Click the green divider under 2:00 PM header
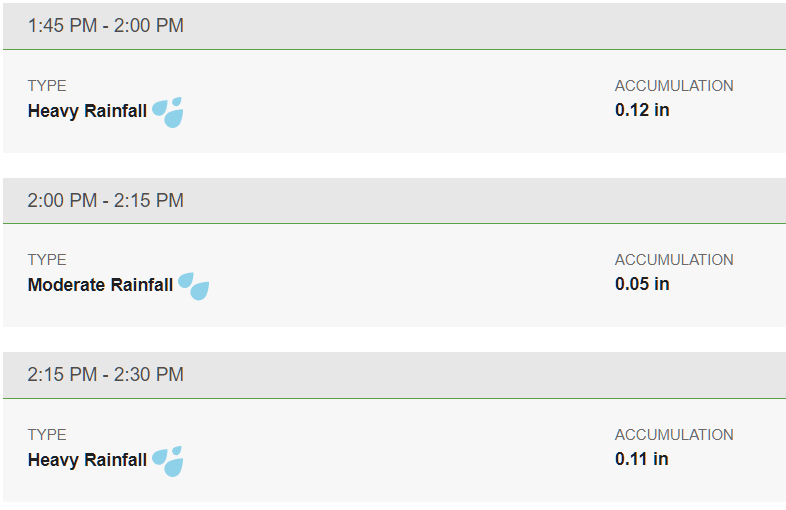Image resolution: width=786 pixels, height=510 pixels. (x=395, y=224)
